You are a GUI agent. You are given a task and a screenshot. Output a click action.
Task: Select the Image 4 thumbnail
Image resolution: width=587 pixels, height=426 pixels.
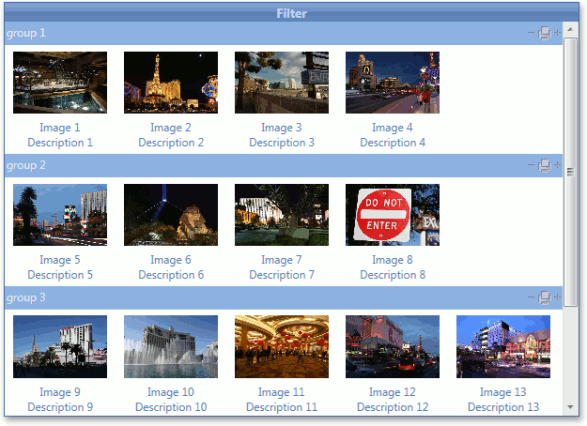392,83
